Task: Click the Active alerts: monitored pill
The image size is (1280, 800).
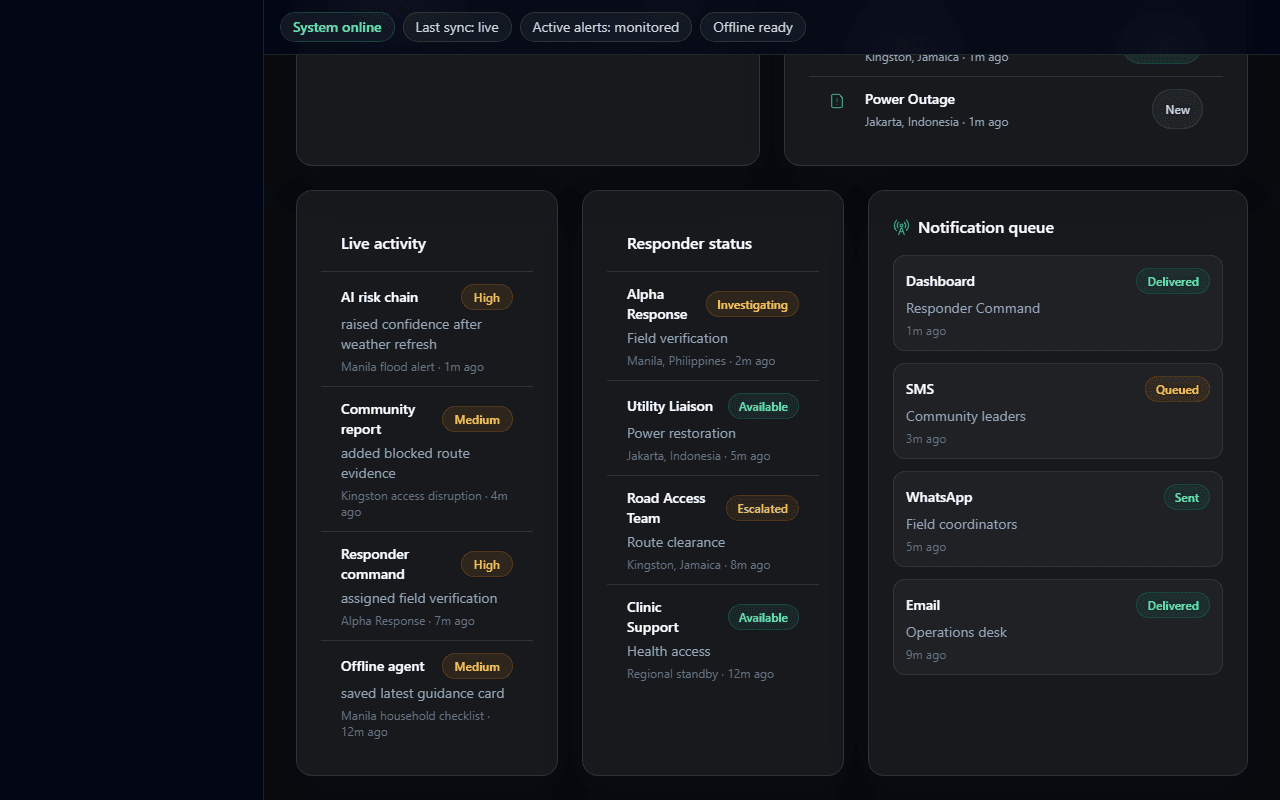Action: coord(606,27)
